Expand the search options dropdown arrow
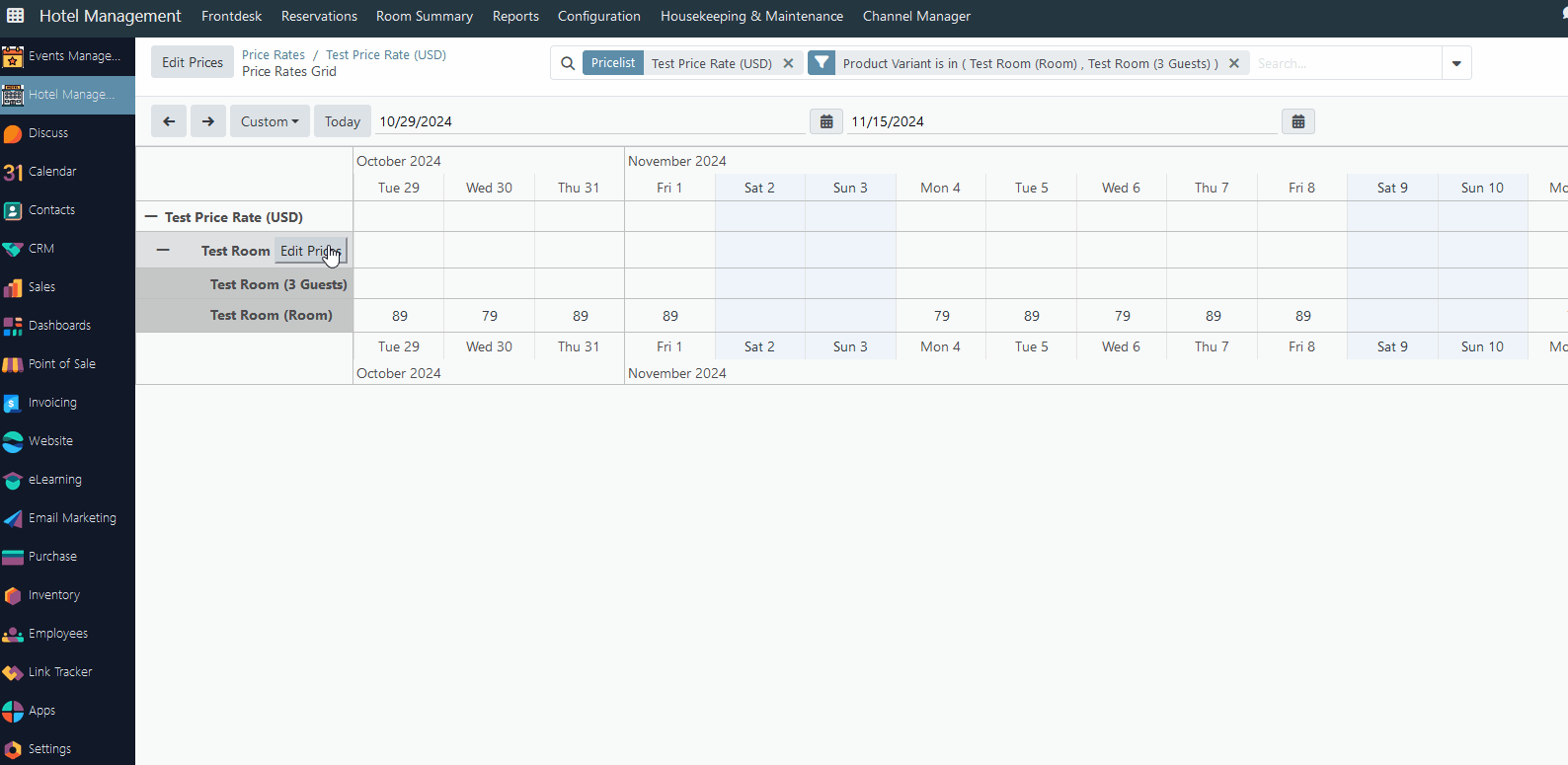1568x765 pixels. coord(1456,63)
